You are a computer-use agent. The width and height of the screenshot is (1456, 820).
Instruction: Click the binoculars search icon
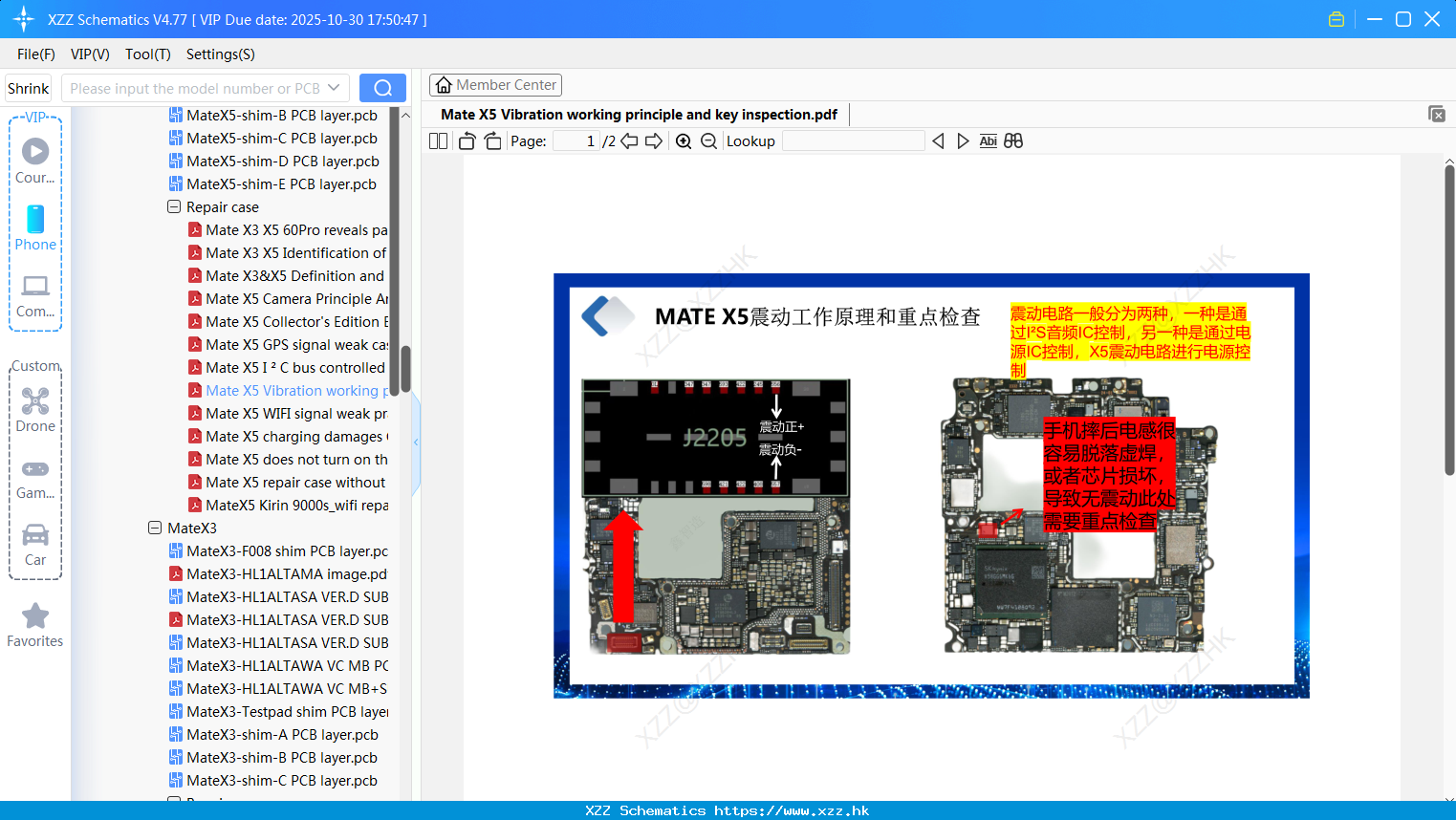(1013, 141)
